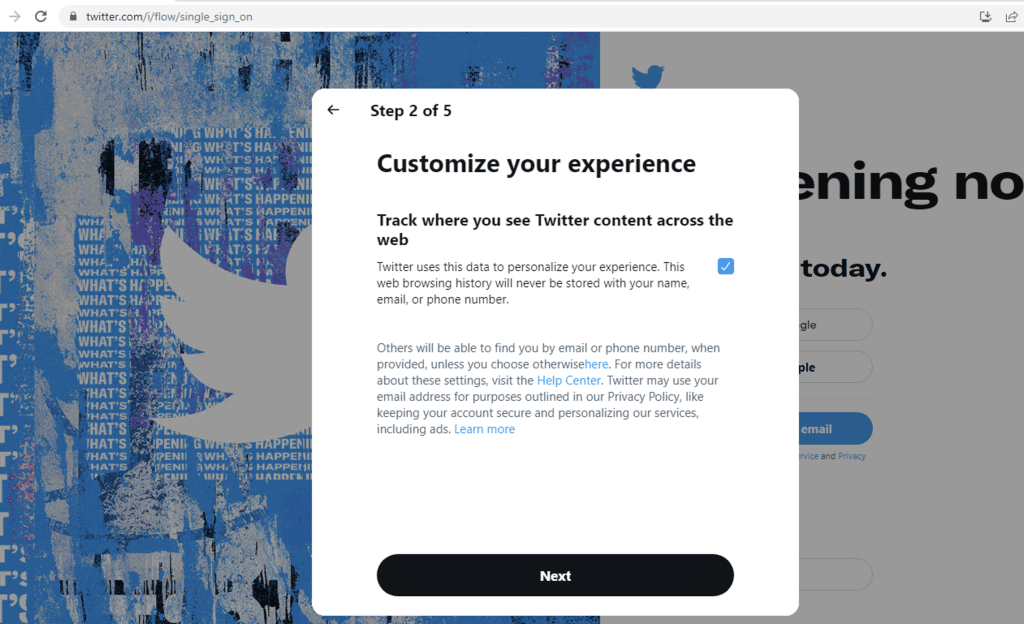
Task: Click the "Step 2 of 5" header text
Action: (x=411, y=111)
